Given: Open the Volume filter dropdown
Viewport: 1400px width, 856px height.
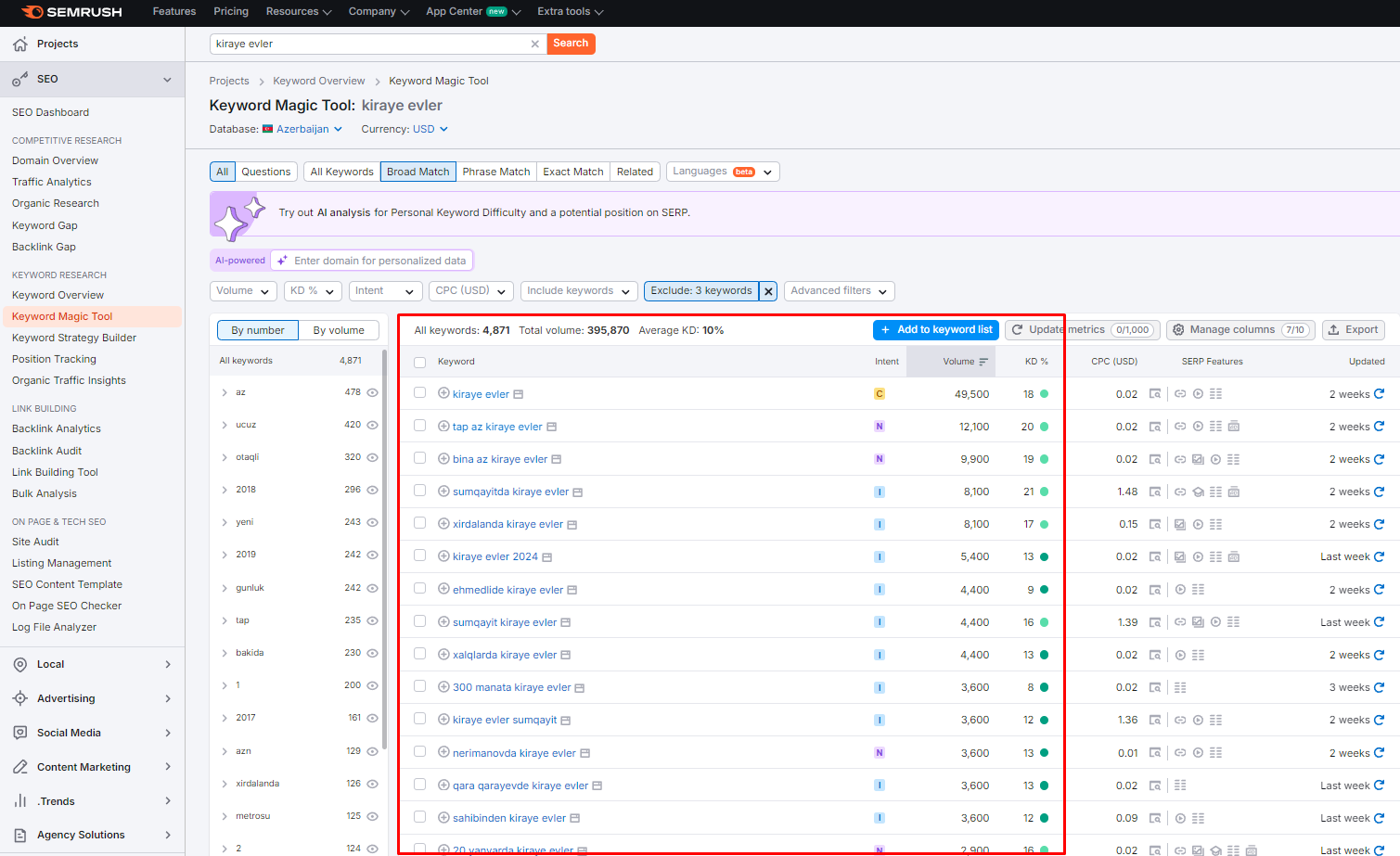Looking at the screenshot, I should pyautogui.click(x=243, y=291).
